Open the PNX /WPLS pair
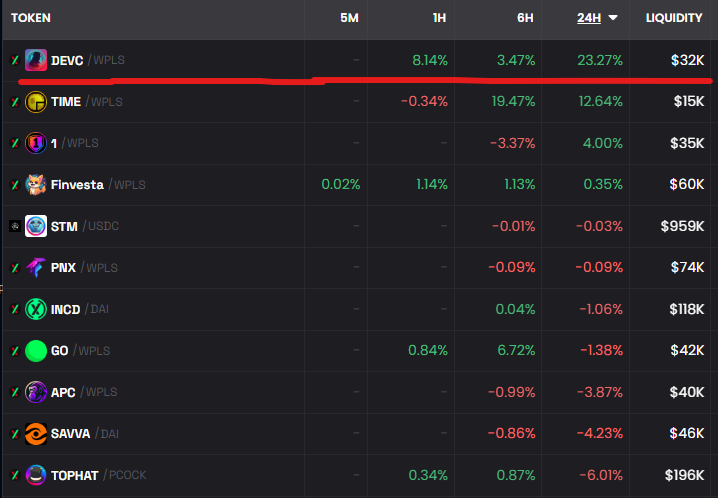Image resolution: width=718 pixels, height=498 pixels. click(x=84, y=267)
